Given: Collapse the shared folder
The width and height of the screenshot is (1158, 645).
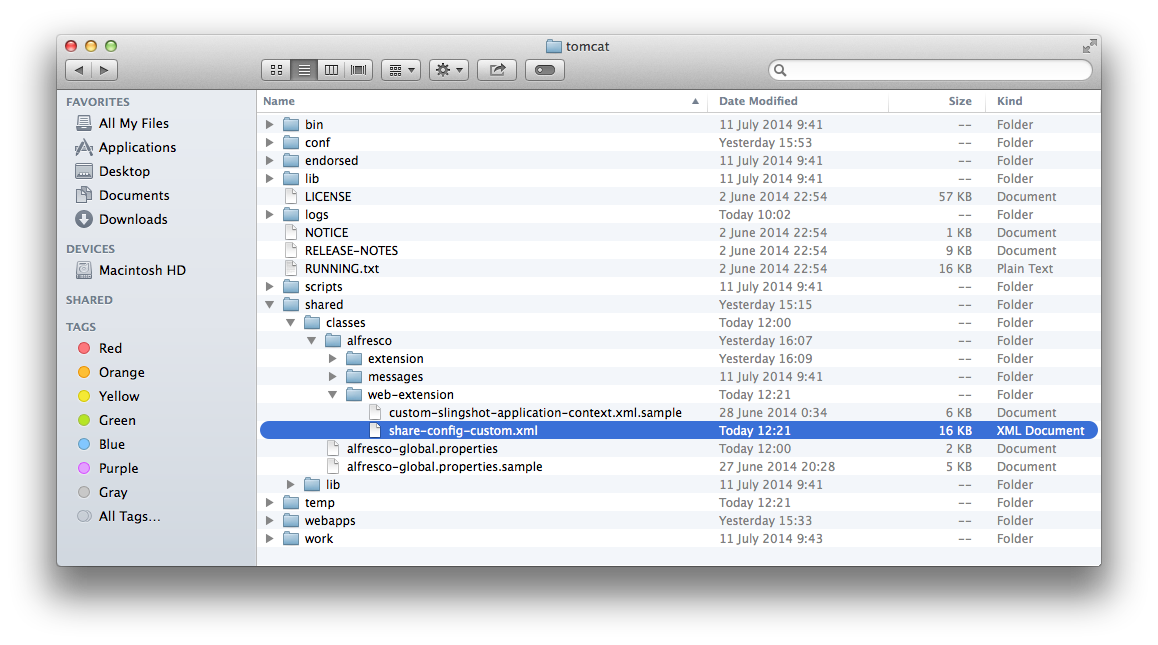Looking at the screenshot, I should coord(270,304).
